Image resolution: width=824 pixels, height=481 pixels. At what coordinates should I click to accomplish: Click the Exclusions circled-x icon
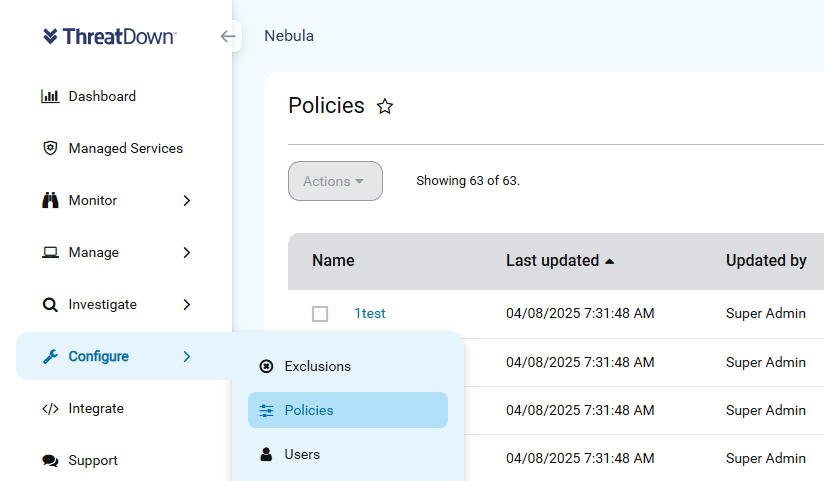[266, 366]
